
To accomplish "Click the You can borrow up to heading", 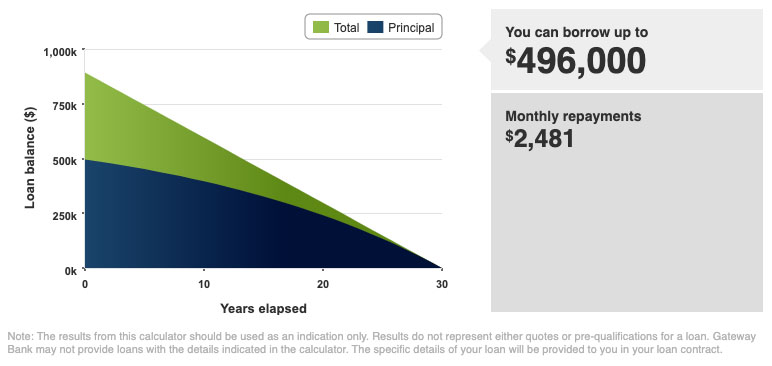I will 577,33.
